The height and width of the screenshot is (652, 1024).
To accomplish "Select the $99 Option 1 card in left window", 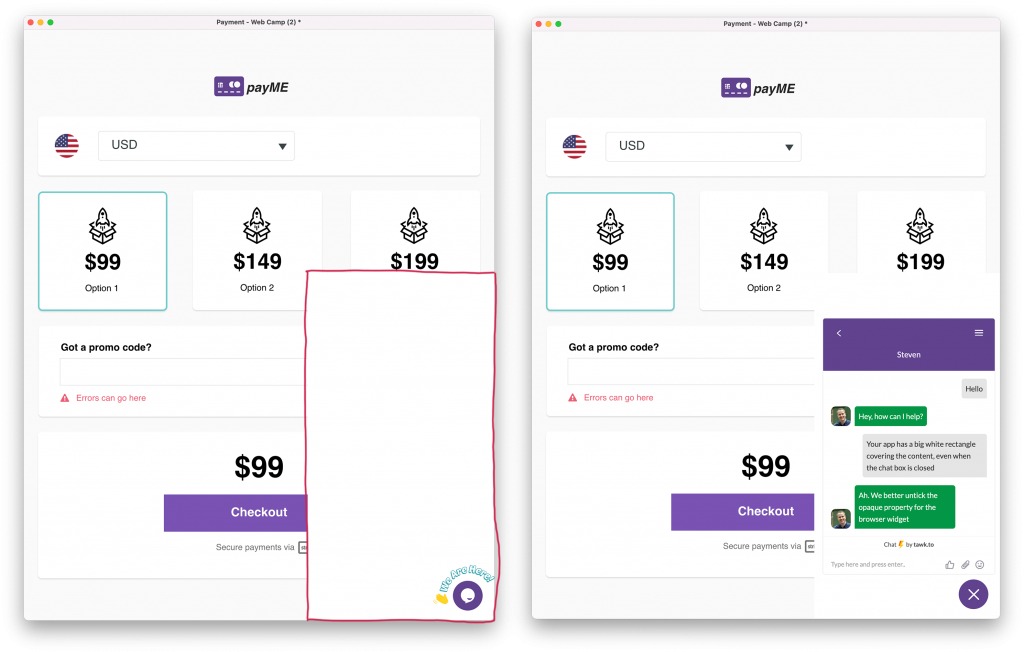I will pyautogui.click(x=103, y=251).
